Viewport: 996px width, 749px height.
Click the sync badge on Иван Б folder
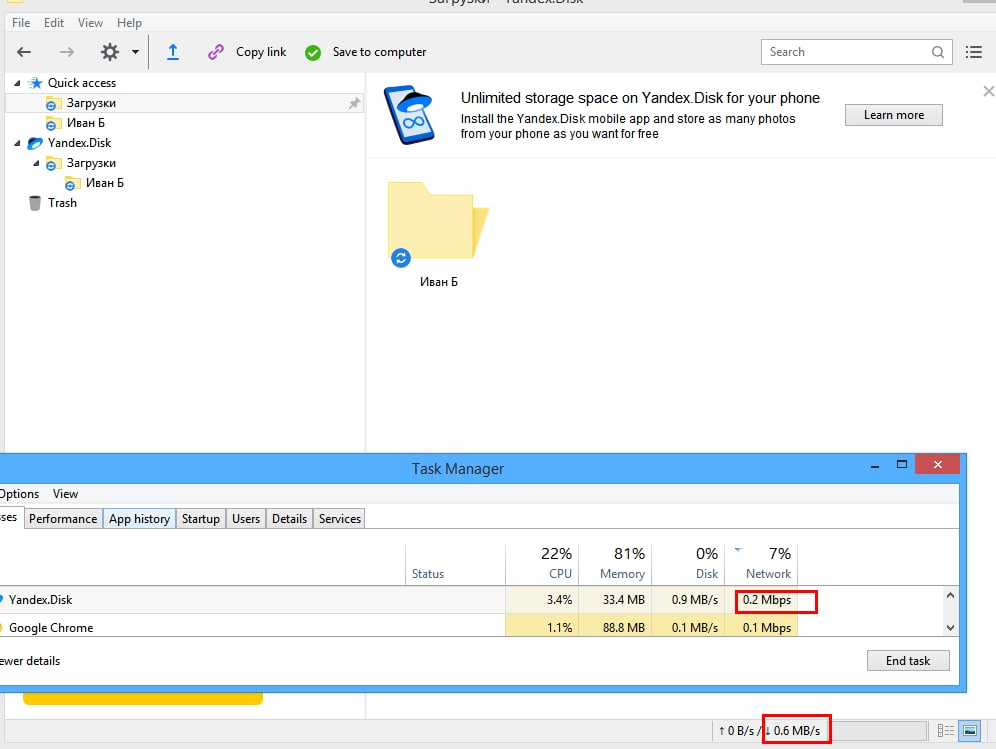pyautogui.click(x=400, y=257)
